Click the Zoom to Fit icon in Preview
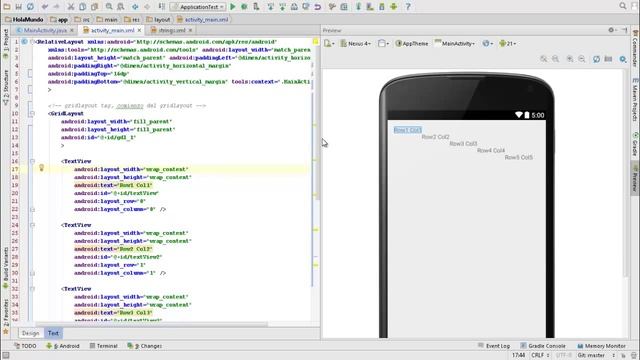Image resolution: width=640 pixels, height=360 pixels. [544, 59]
